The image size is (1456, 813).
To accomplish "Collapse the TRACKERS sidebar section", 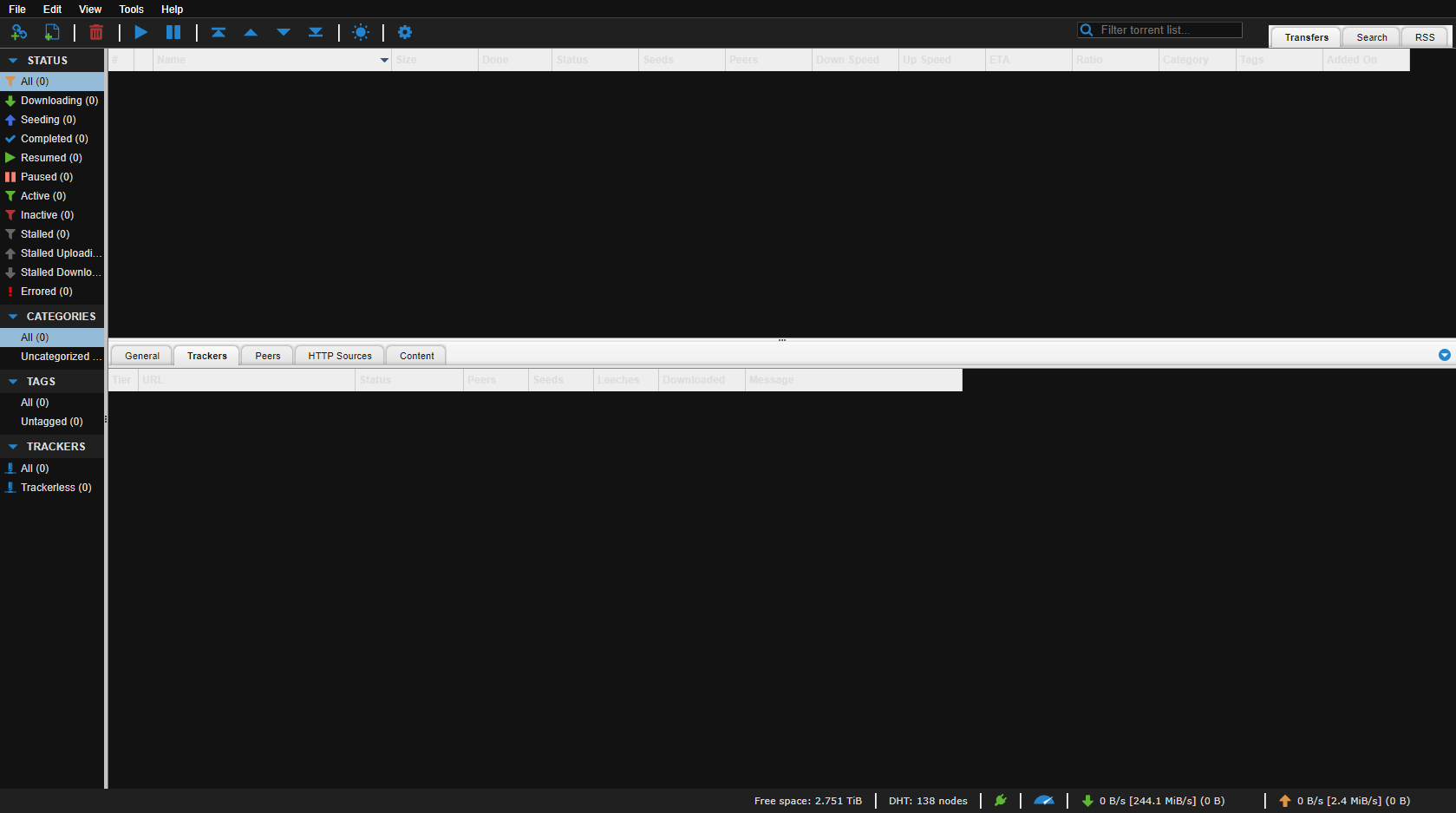I will click(13, 447).
